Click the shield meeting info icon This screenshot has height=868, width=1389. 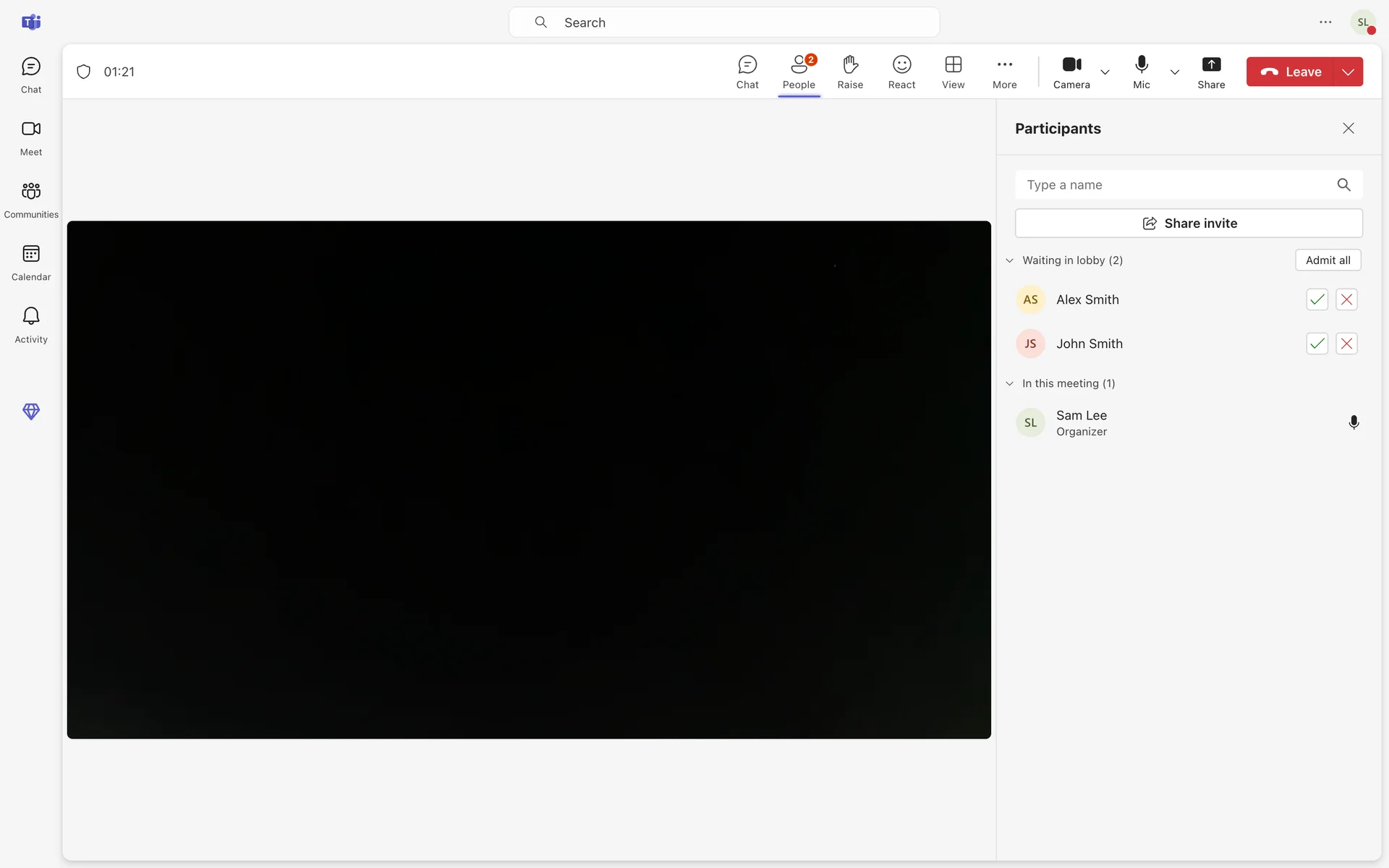(84, 72)
